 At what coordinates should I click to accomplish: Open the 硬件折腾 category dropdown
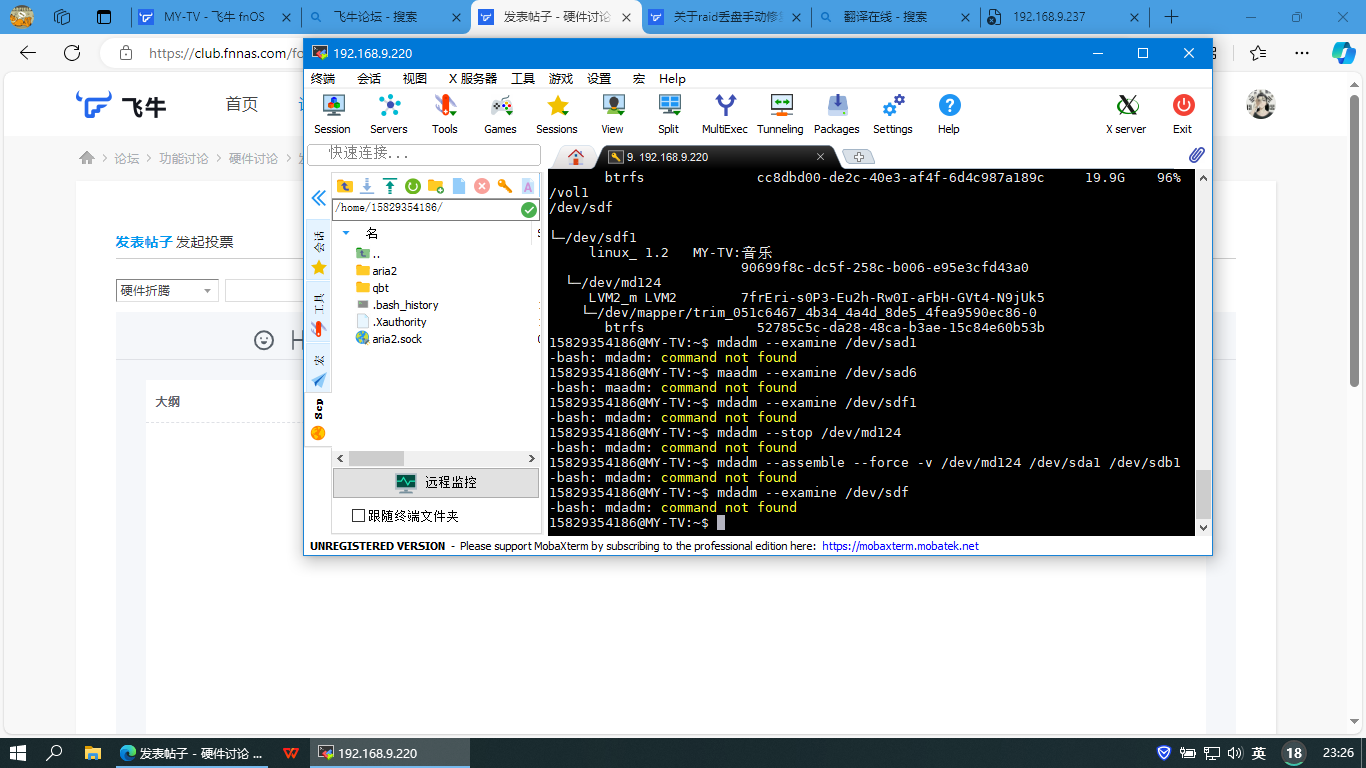pos(167,290)
